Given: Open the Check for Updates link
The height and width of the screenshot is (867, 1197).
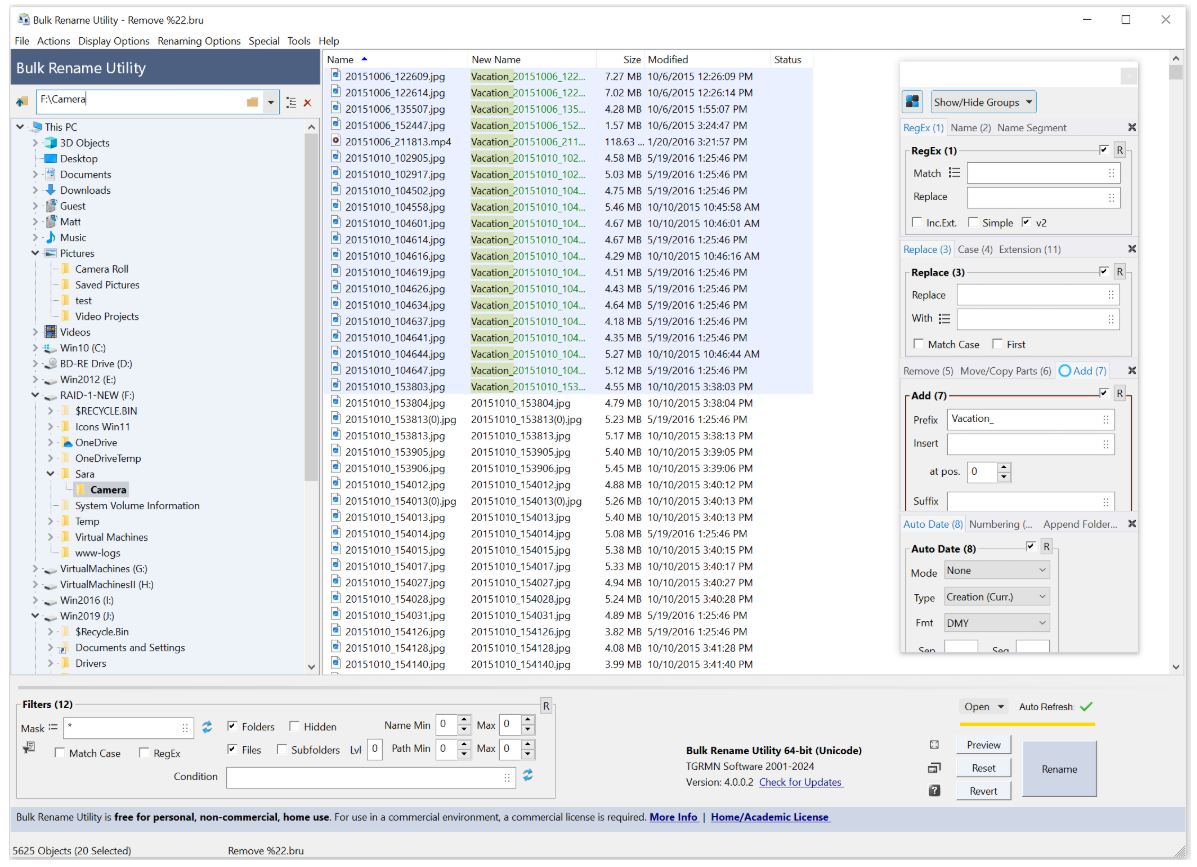Looking at the screenshot, I should tap(800, 782).
